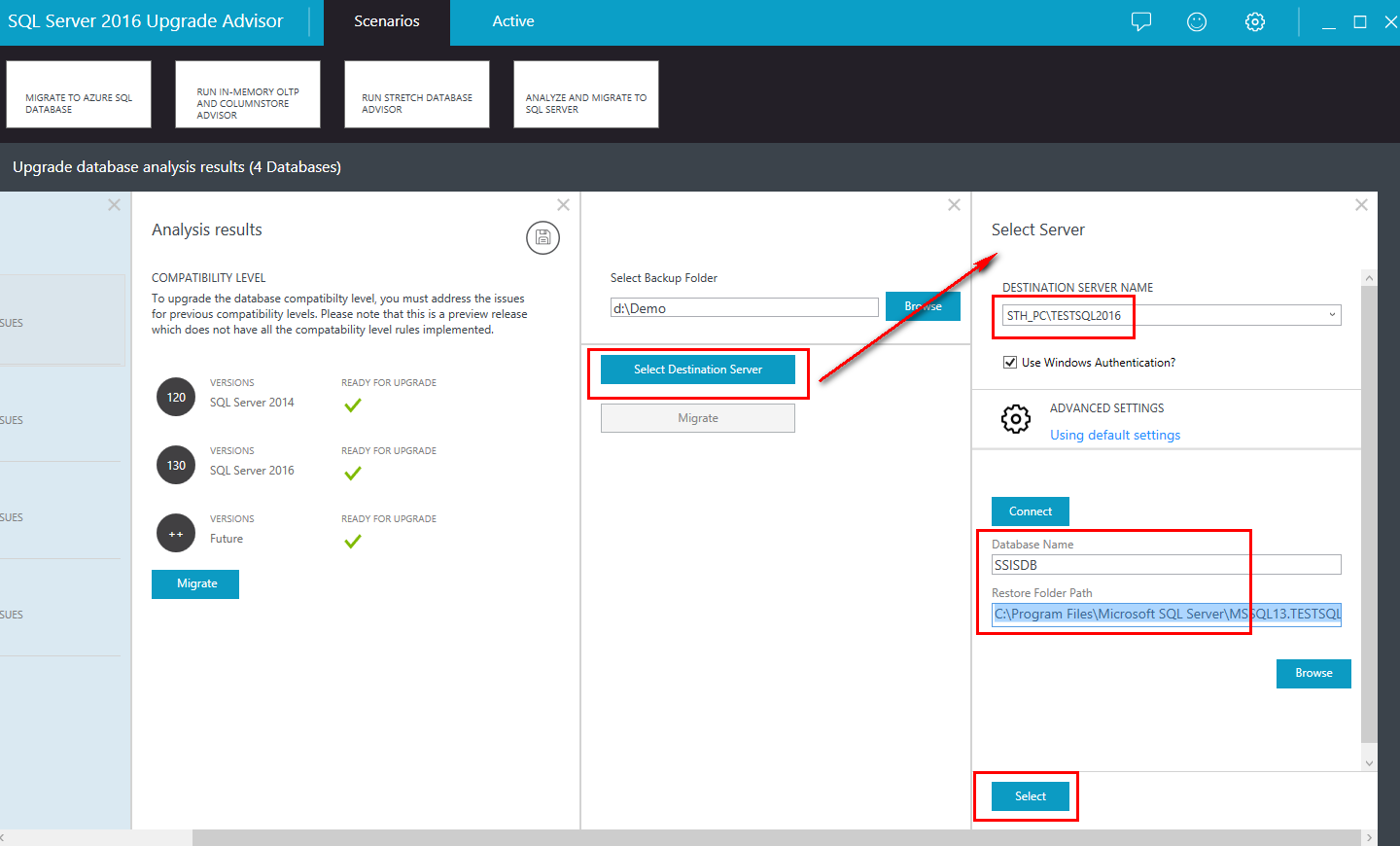The width and height of the screenshot is (1400, 846).
Task: Click the save results disk icon
Action: tap(542, 237)
